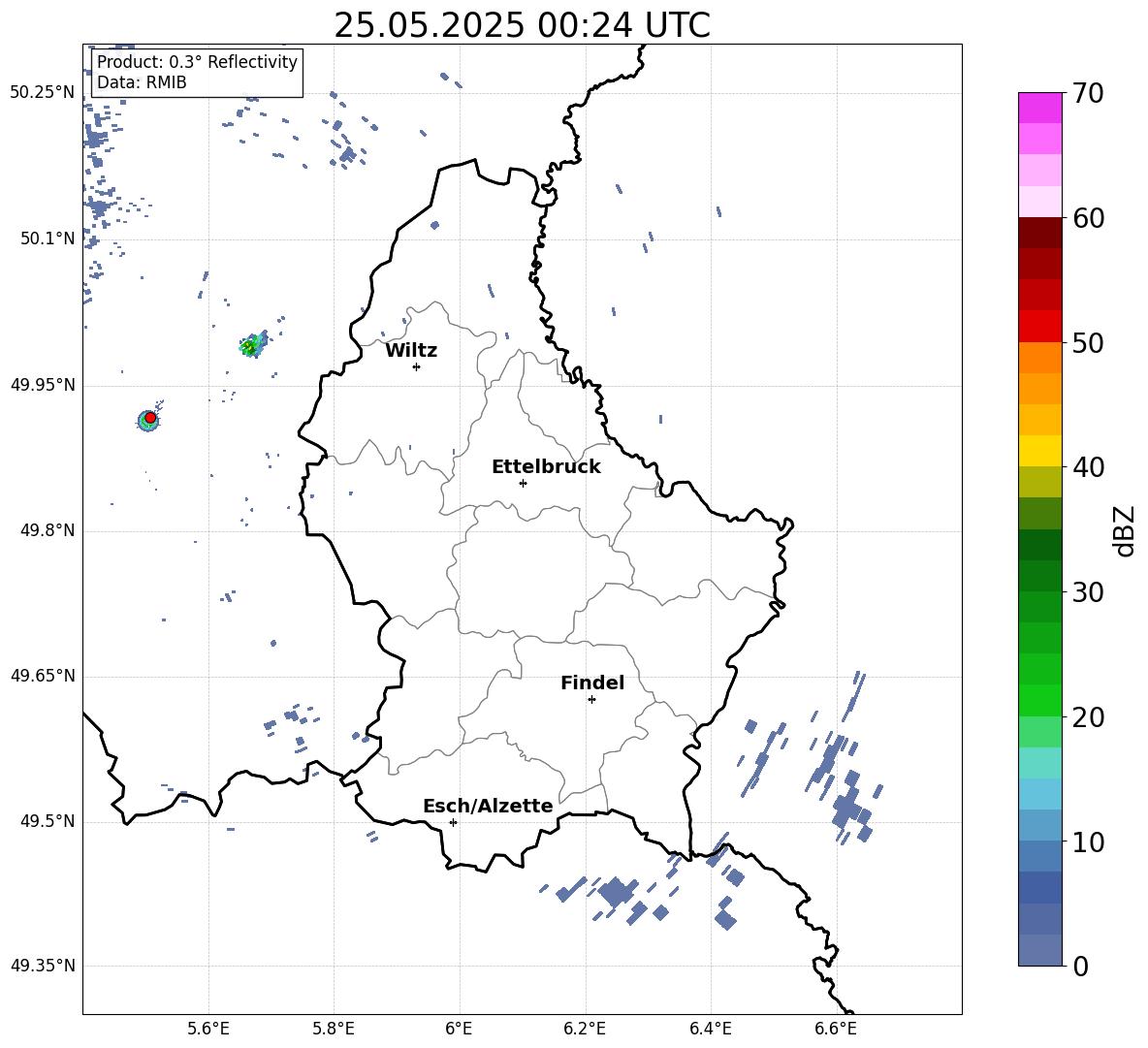Click the 49.8°N latitude tick label

pyautogui.click(x=48, y=530)
